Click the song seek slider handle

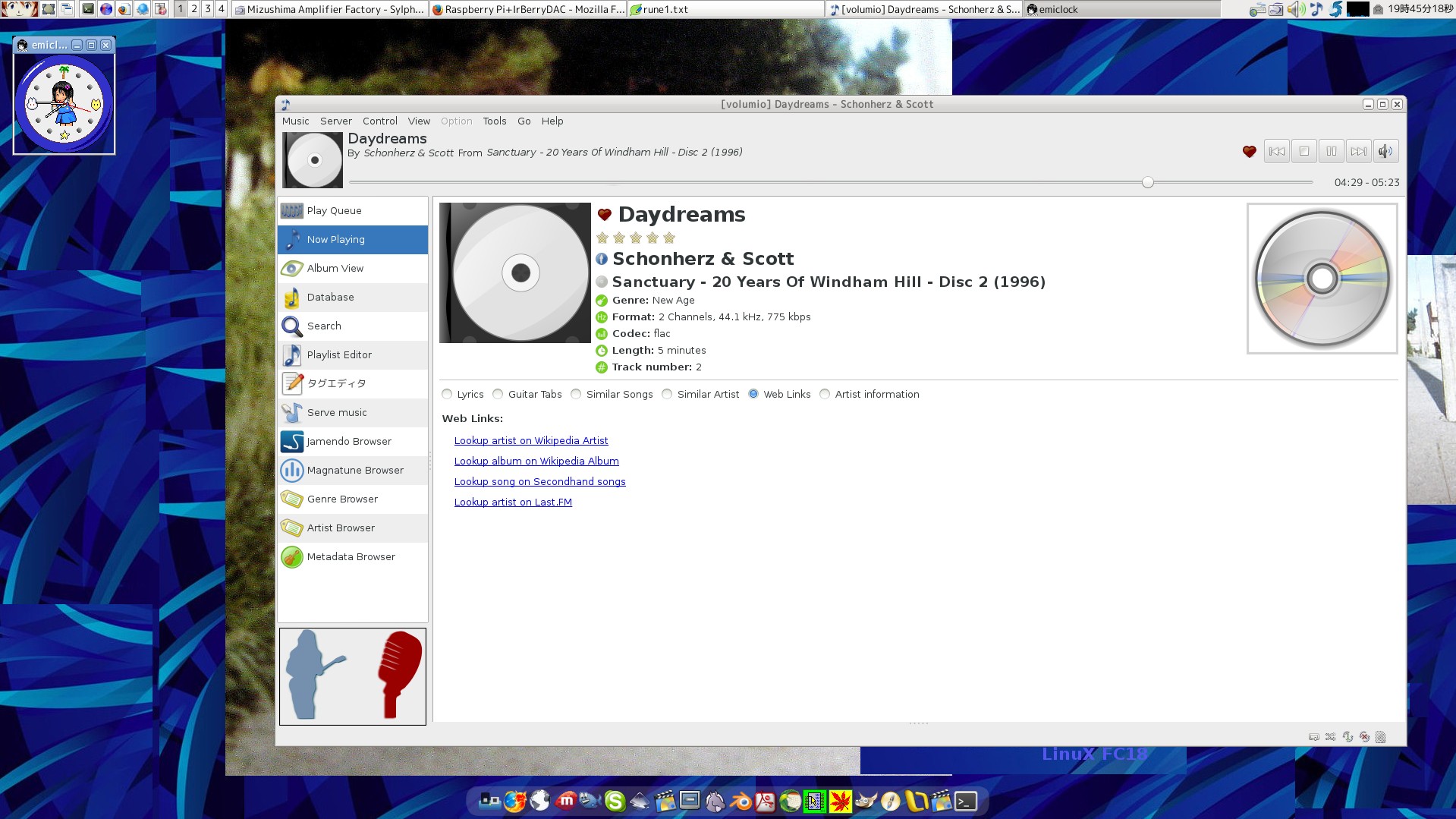point(1148,182)
